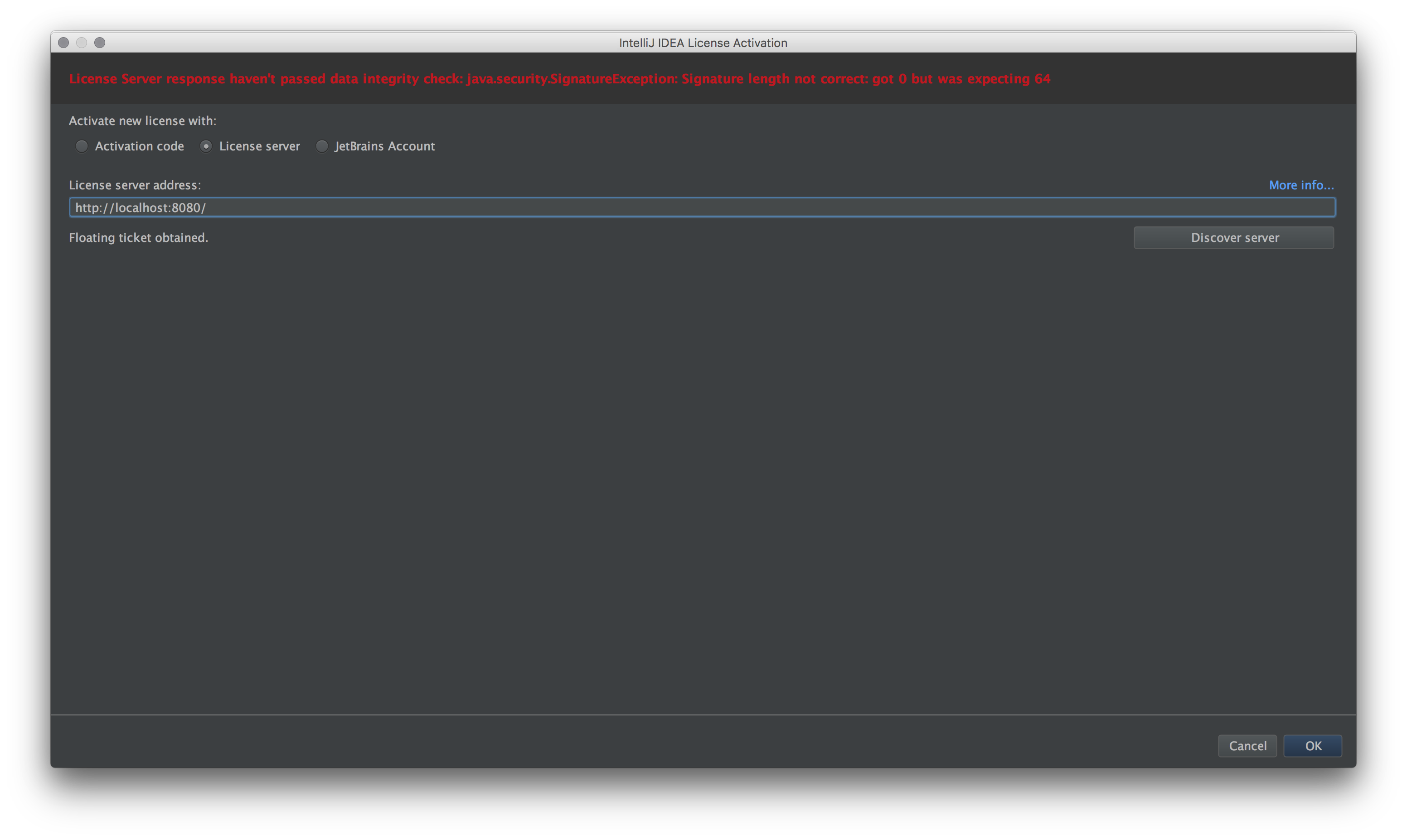Click the More info... link
This screenshot has height=840, width=1407.
[x=1301, y=184]
